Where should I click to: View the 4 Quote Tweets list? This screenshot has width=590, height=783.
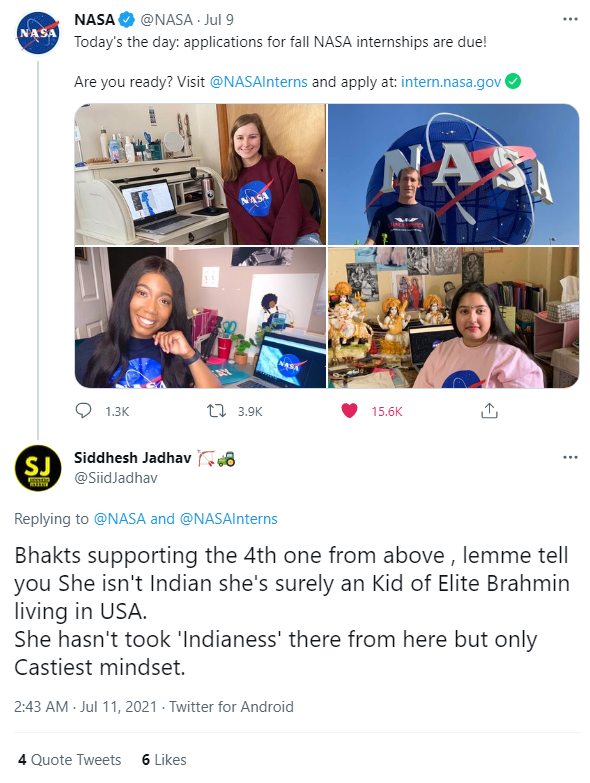click(69, 760)
